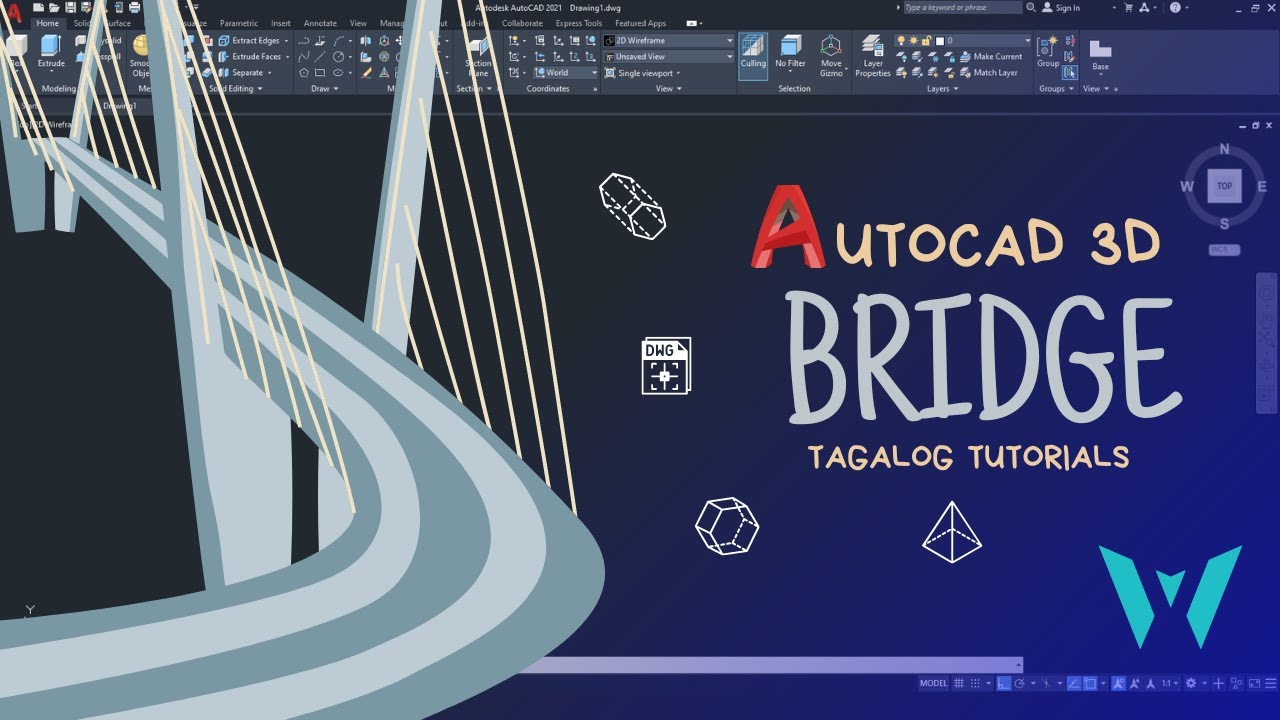This screenshot has height=720, width=1280.
Task: Click the Extract Edges tool
Action: 252,41
